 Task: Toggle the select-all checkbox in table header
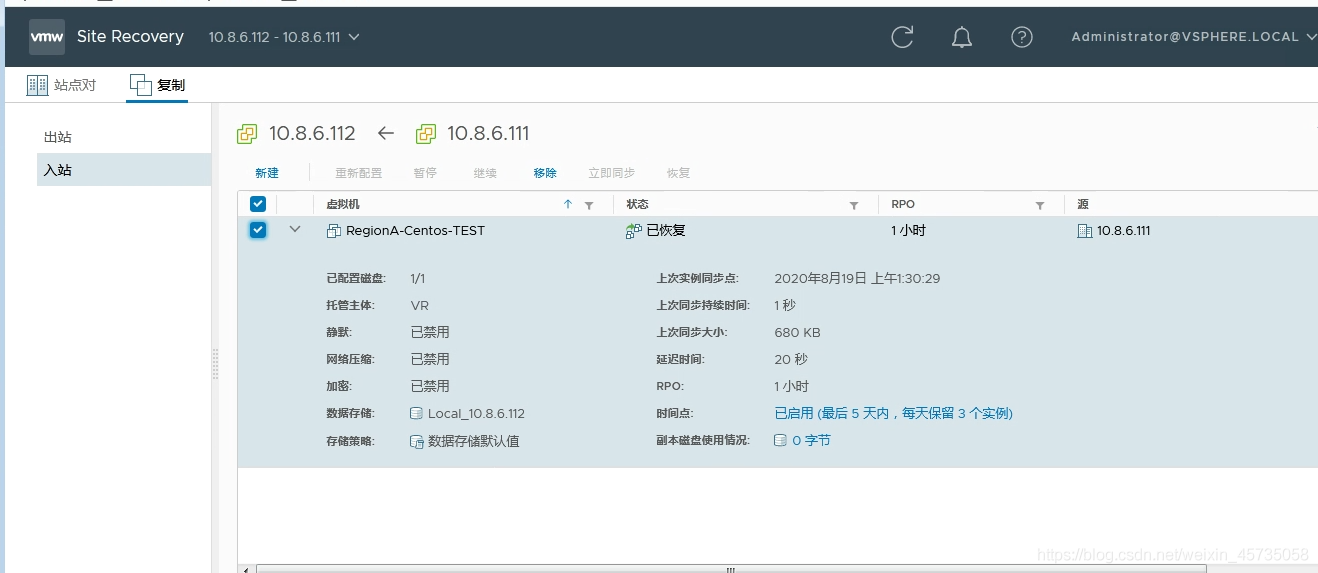258,204
